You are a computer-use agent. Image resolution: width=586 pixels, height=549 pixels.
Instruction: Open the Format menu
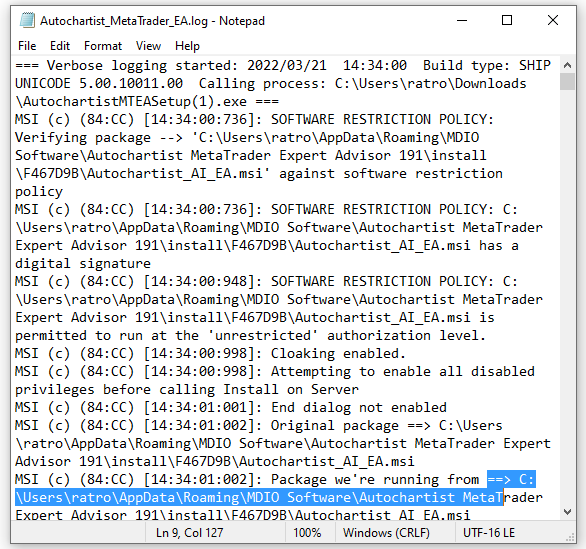click(103, 46)
